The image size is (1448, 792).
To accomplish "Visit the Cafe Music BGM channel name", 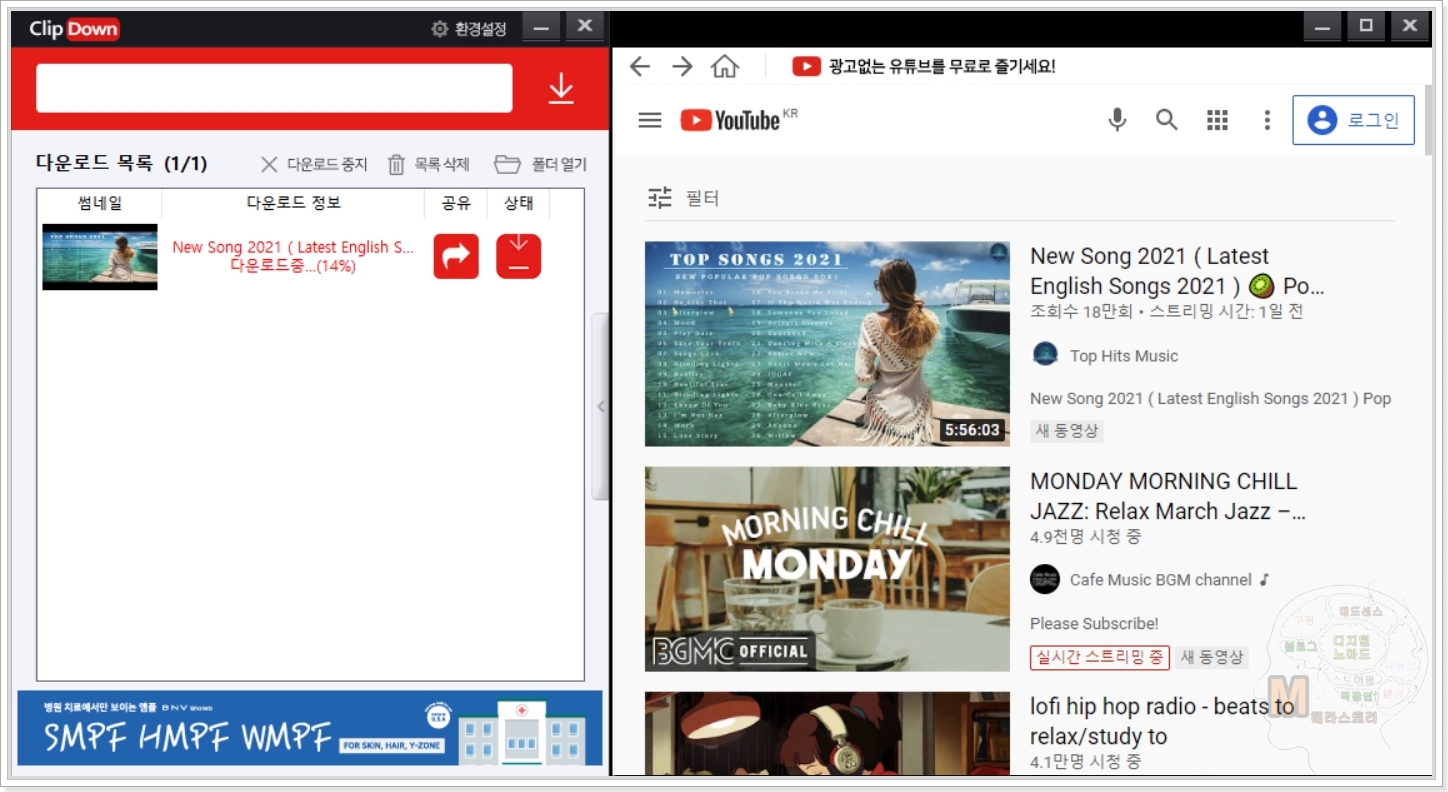I will [1161, 580].
